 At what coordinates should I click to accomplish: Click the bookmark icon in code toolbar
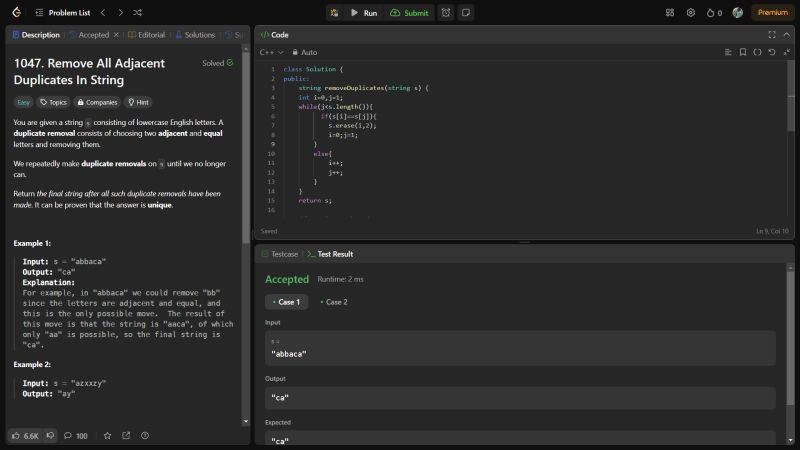[743, 52]
